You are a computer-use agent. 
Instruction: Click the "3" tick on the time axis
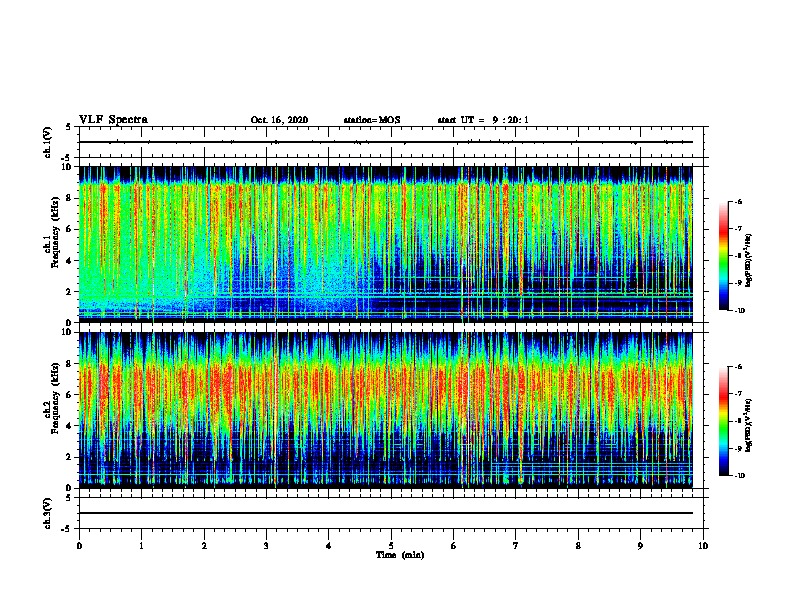tap(266, 546)
